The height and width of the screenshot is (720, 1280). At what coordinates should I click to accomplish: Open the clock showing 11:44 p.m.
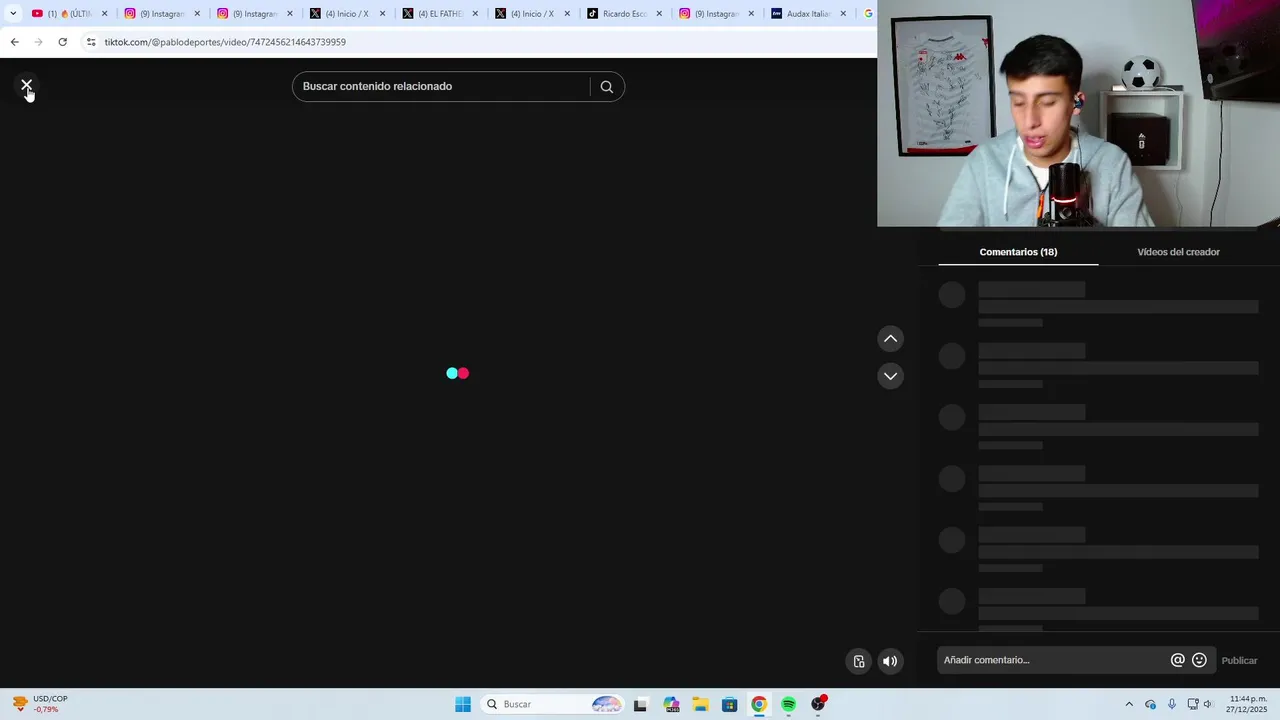[1248, 704]
